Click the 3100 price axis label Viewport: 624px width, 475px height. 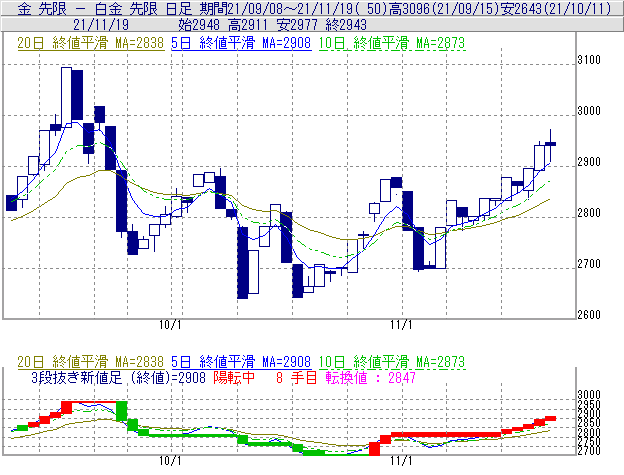(x=589, y=60)
